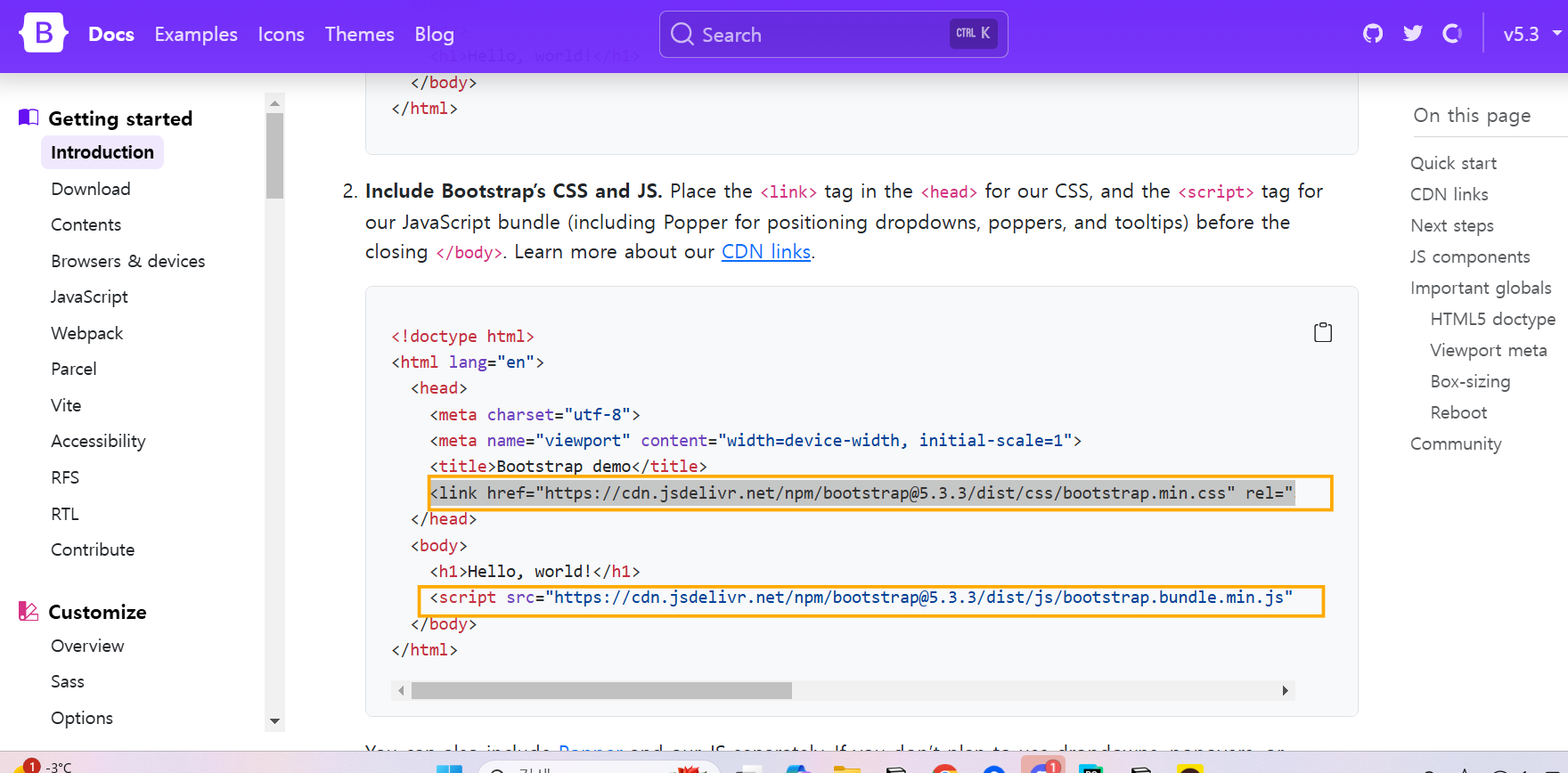Open the Options sidebar link
Screen dimensions: 1568x773
82,718
